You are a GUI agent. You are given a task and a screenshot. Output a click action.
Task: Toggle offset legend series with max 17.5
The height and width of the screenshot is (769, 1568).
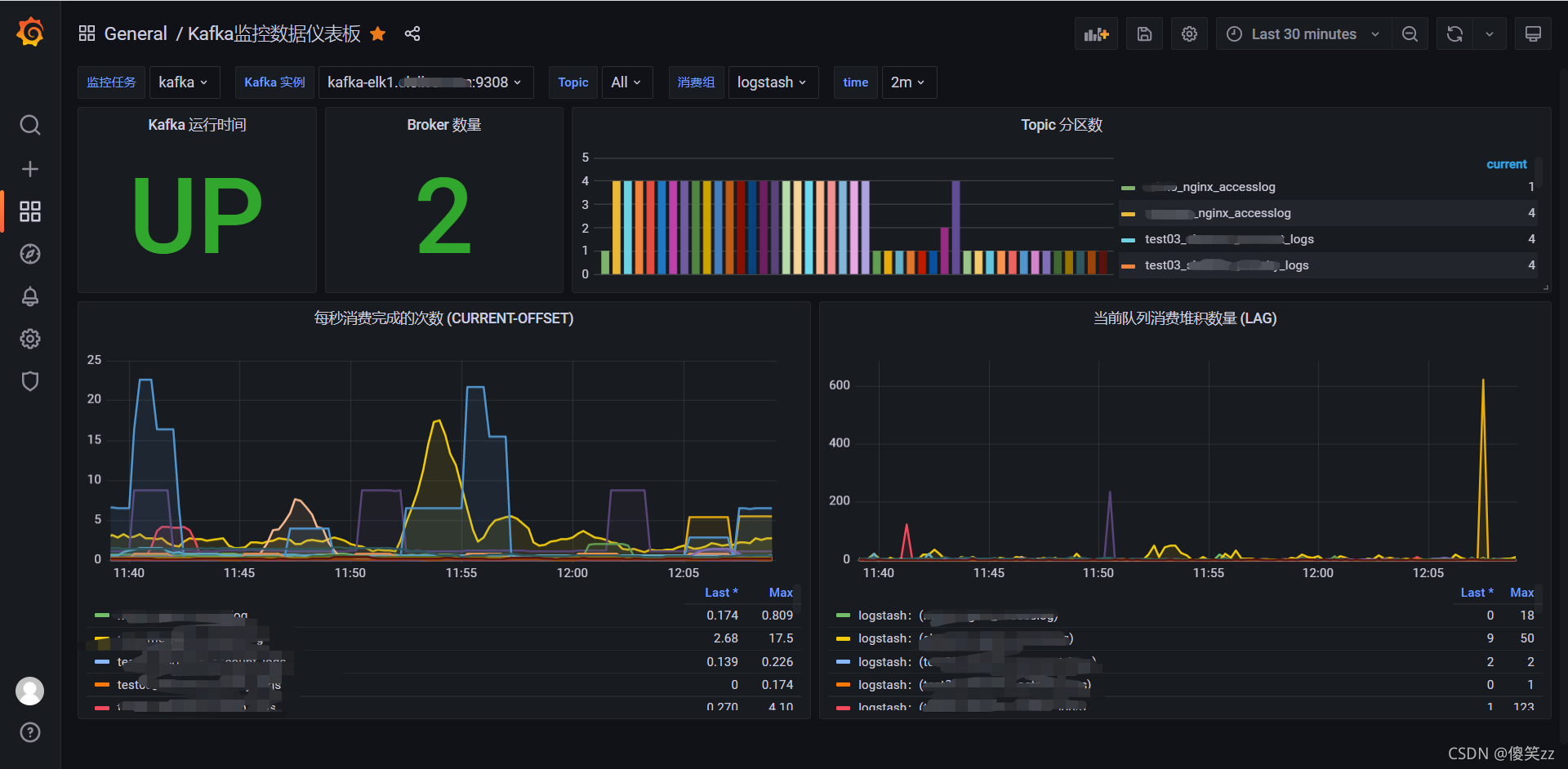[x=190, y=638]
